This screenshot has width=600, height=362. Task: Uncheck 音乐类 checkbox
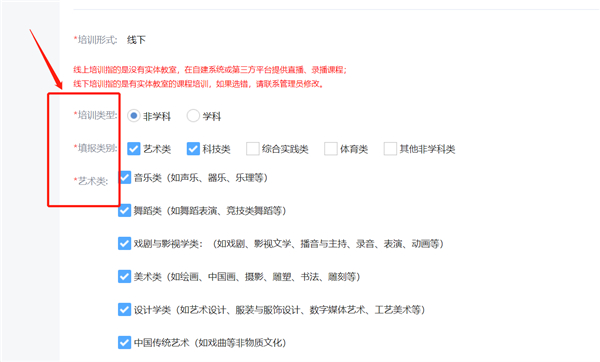pyautogui.click(x=125, y=178)
